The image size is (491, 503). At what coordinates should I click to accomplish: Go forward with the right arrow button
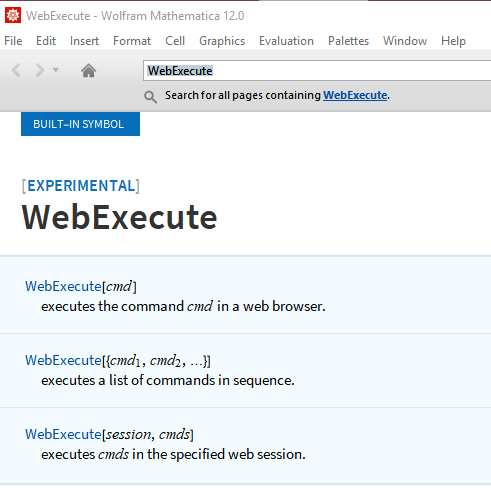(x=40, y=70)
